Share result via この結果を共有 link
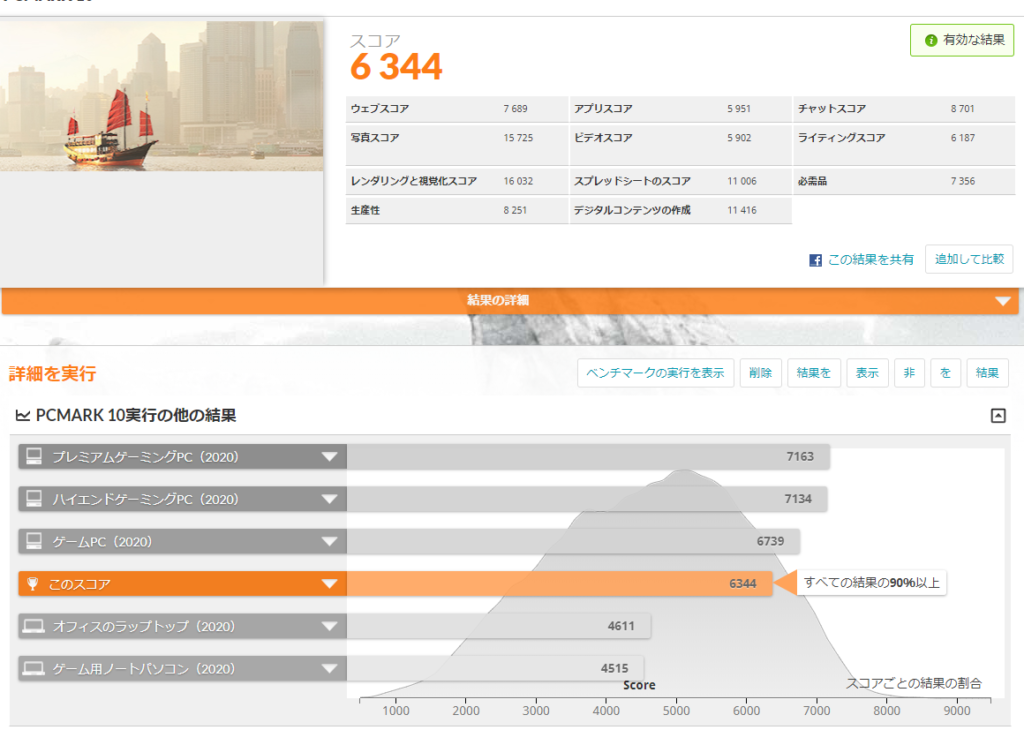This screenshot has width=1024, height=730. pos(871,260)
